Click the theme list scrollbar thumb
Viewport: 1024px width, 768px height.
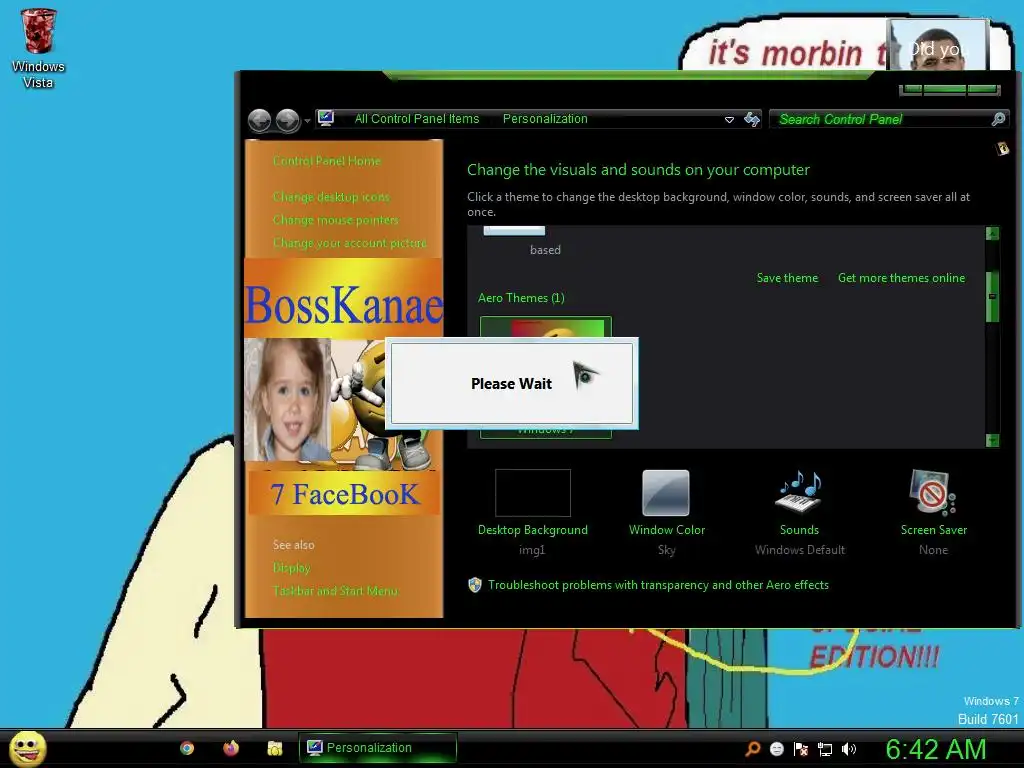(x=992, y=296)
